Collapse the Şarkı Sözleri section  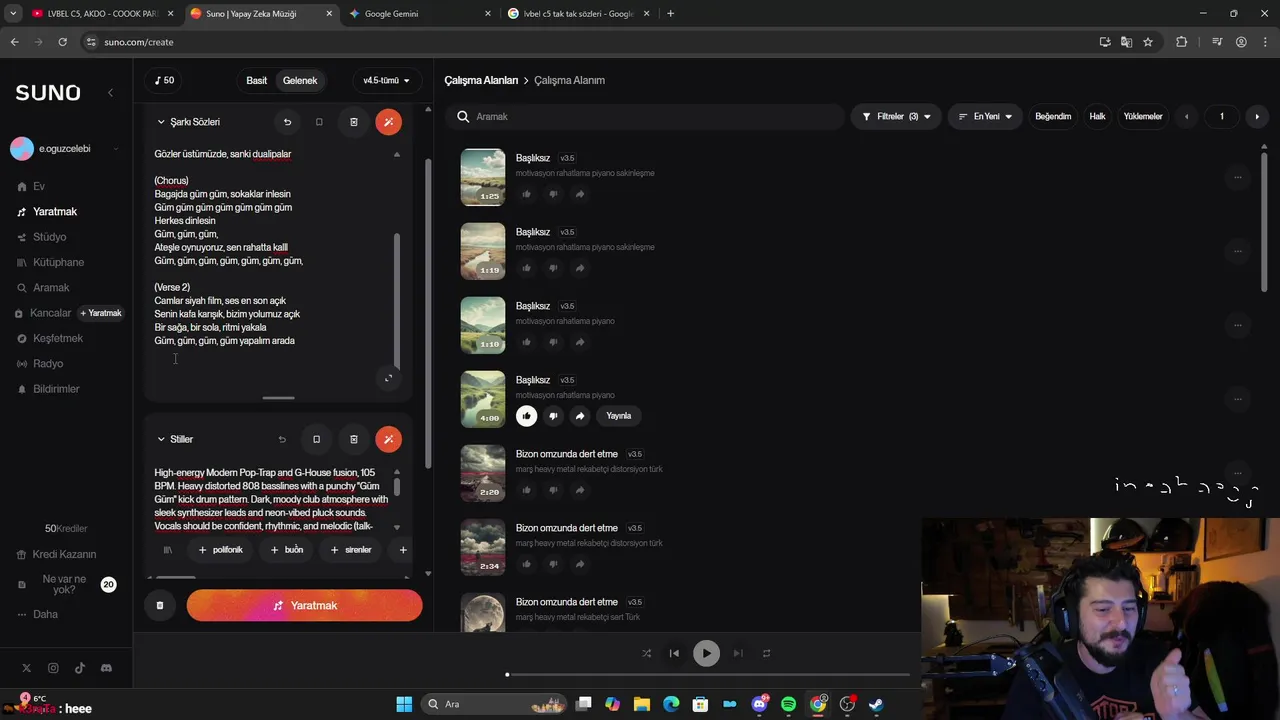(x=161, y=122)
